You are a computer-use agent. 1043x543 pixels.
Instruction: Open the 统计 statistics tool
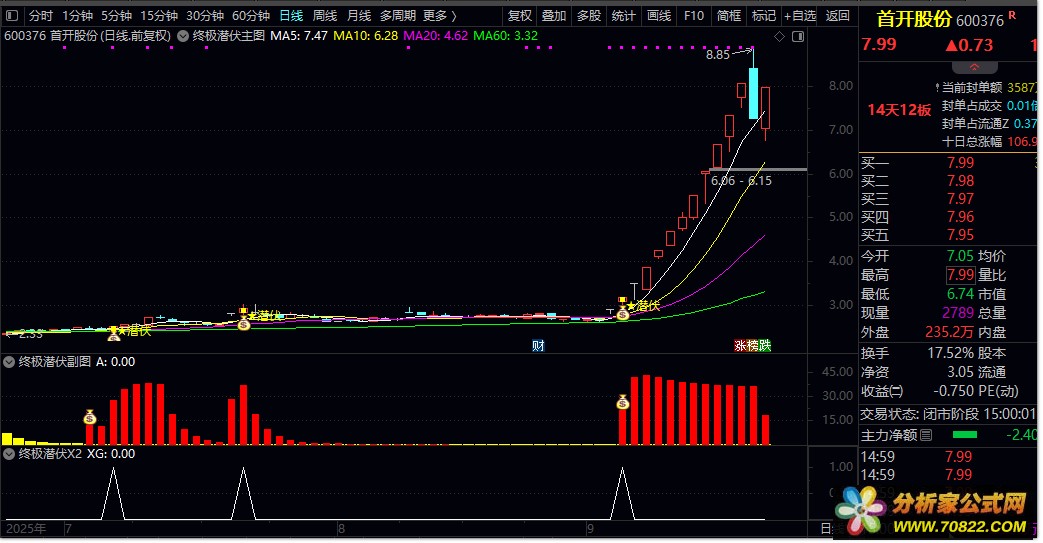tap(623, 15)
